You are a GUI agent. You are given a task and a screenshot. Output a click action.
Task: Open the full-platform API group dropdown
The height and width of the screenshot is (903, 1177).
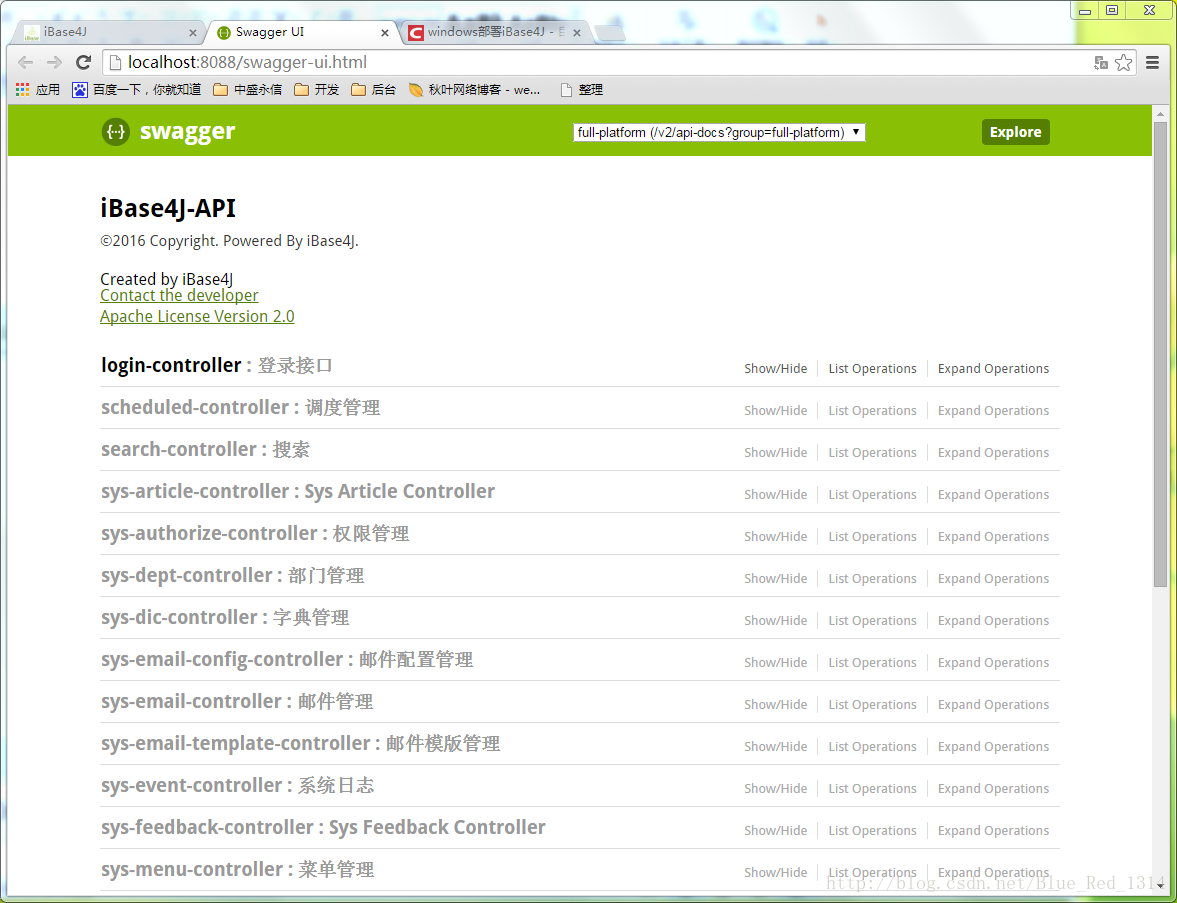pyautogui.click(x=719, y=132)
